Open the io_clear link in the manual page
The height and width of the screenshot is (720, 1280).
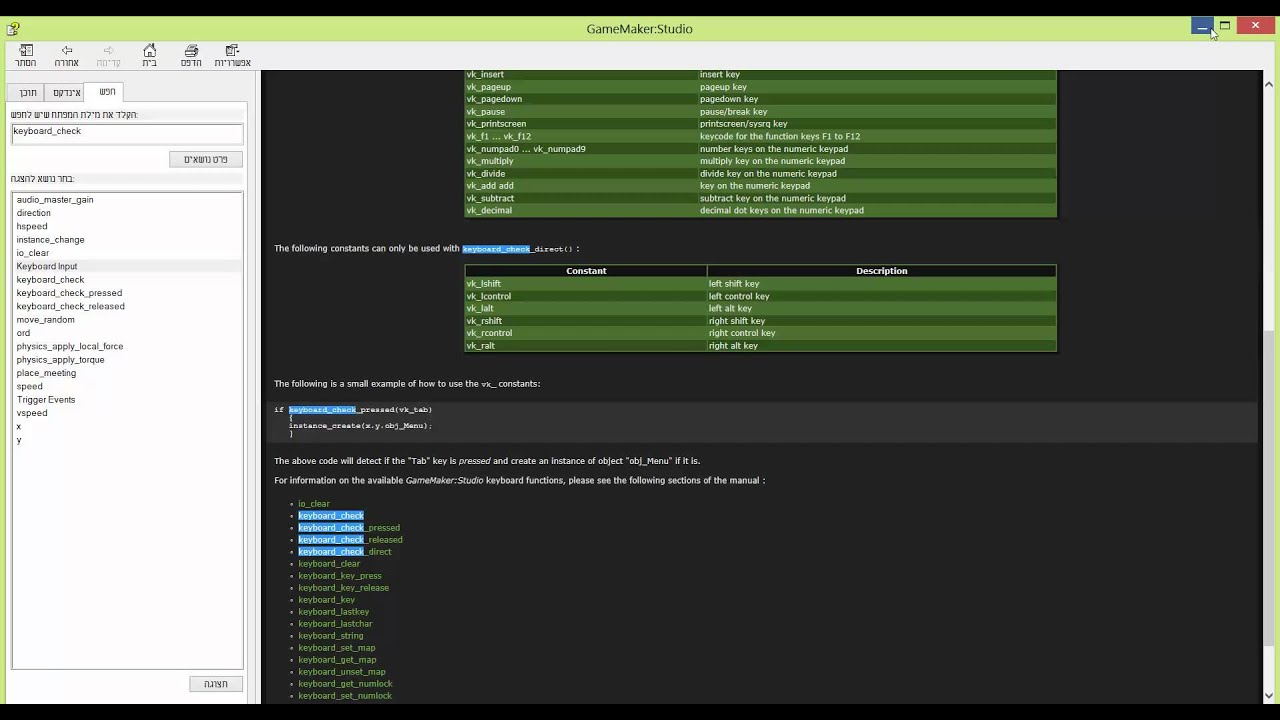tap(314, 504)
